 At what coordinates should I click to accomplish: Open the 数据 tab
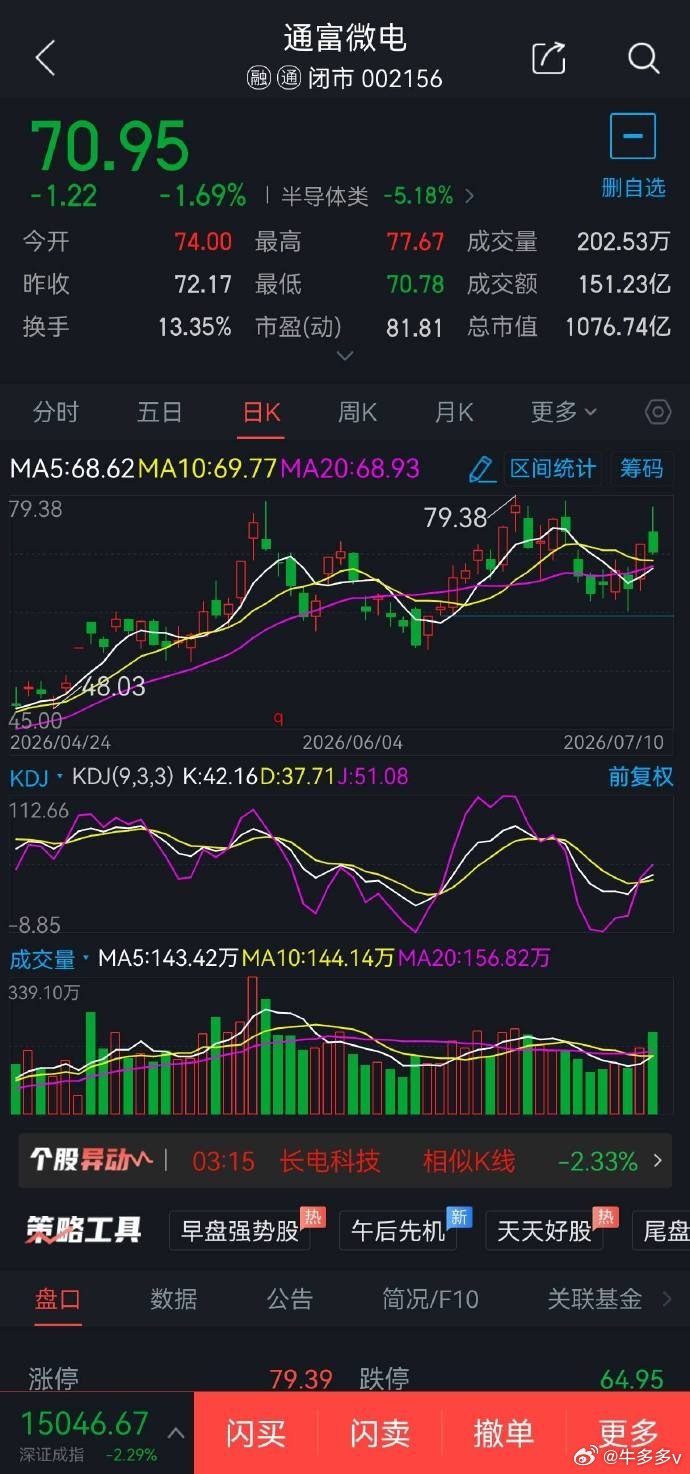174,1299
